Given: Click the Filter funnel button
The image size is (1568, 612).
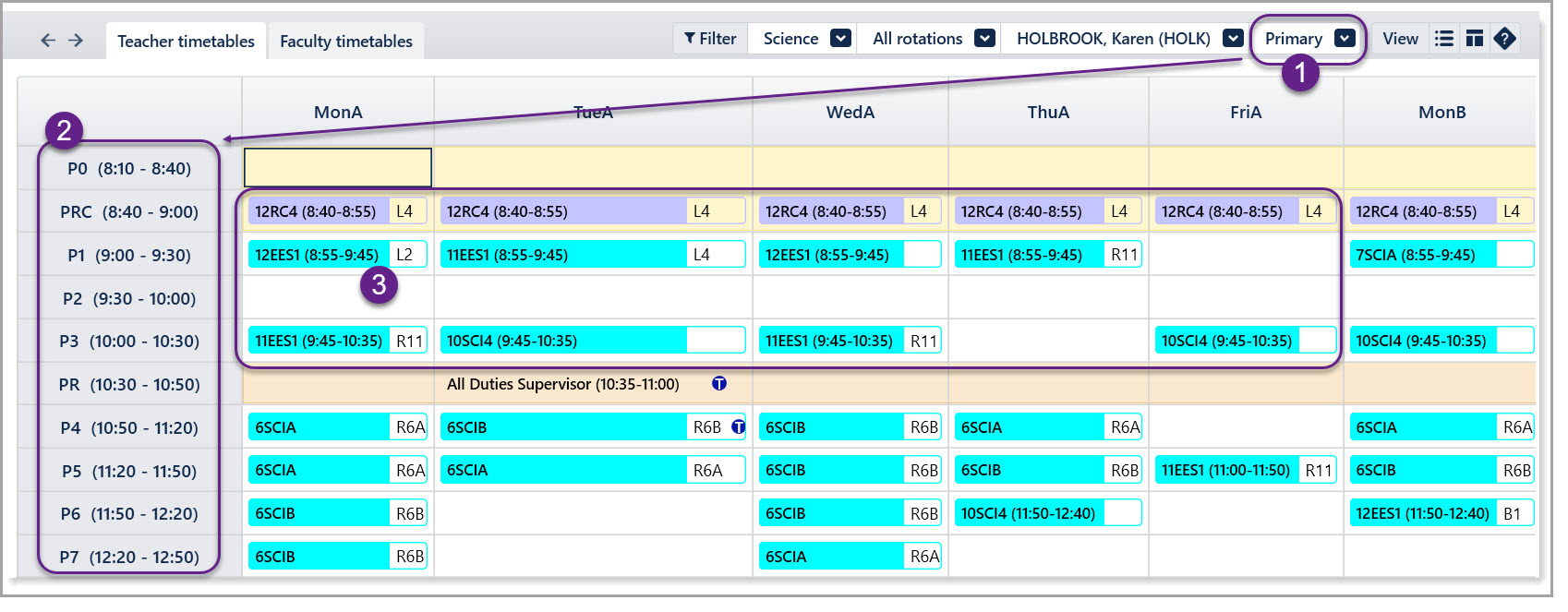Looking at the screenshot, I should (710, 39).
